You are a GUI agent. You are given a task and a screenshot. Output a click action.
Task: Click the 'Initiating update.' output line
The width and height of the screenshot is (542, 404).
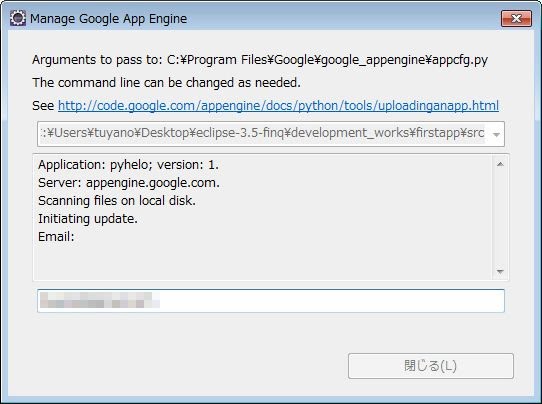click(x=88, y=219)
